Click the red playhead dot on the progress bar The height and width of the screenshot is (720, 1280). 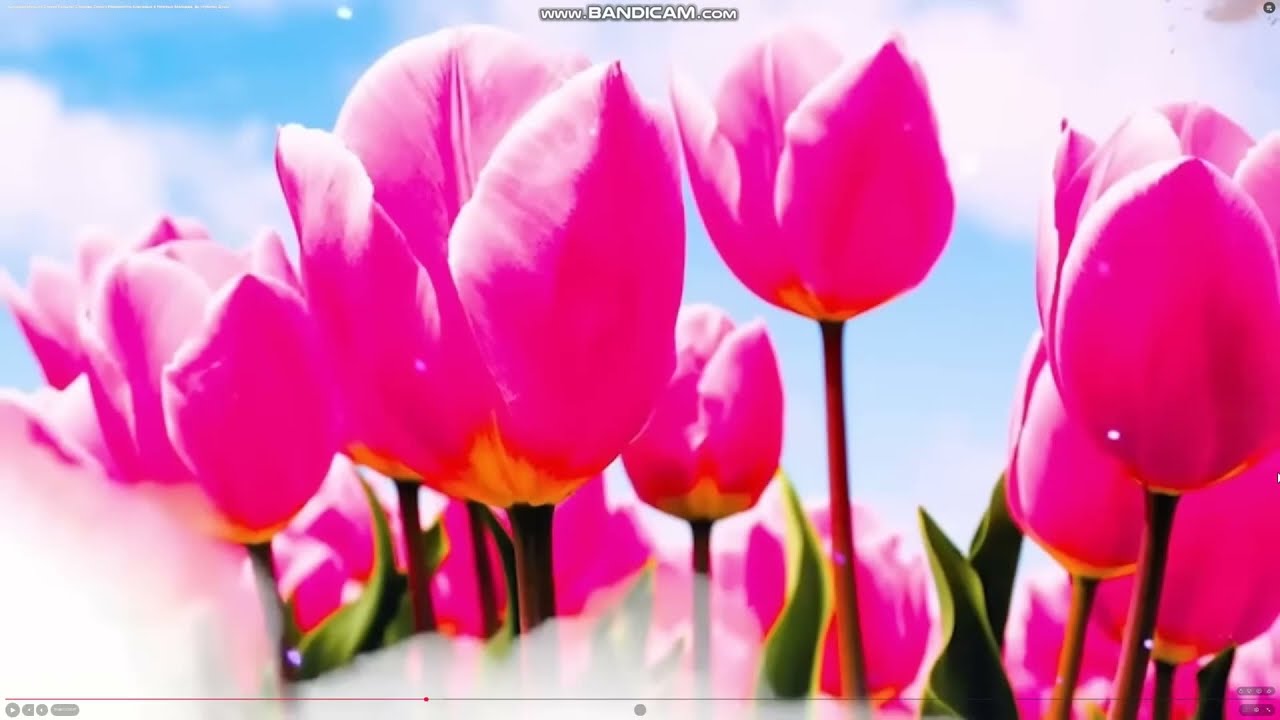click(426, 699)
